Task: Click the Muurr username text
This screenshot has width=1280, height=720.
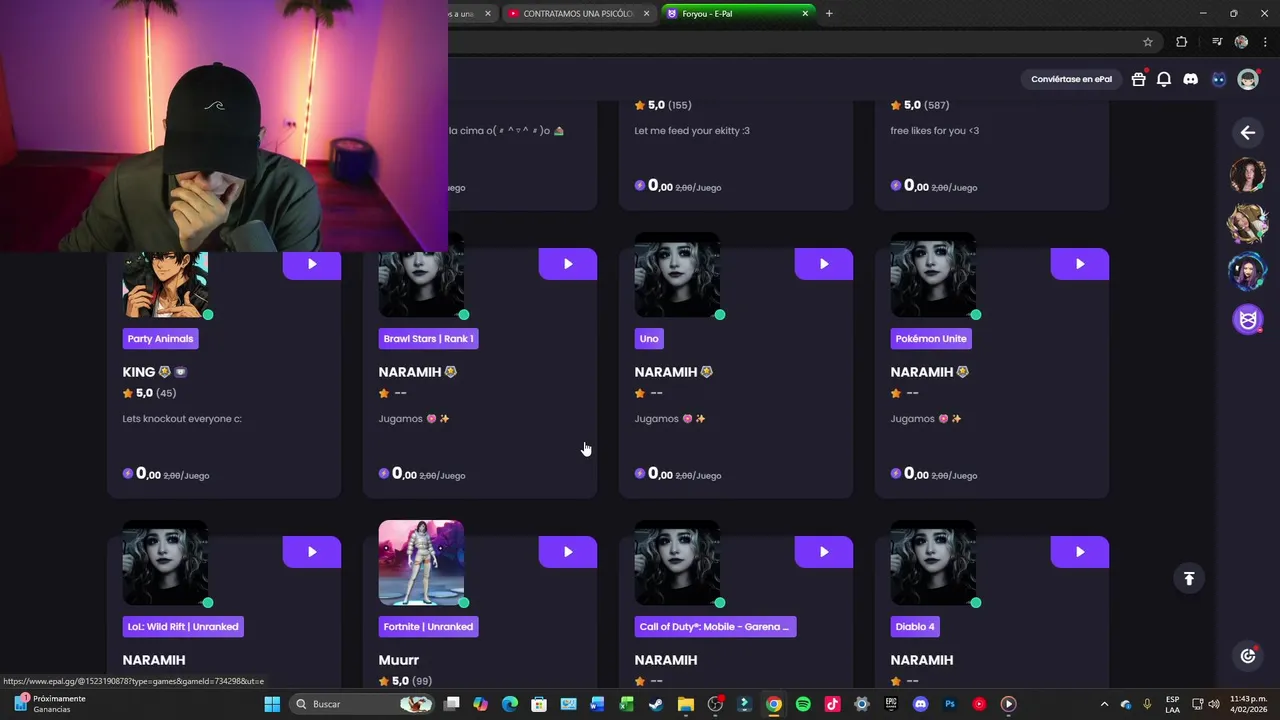Action: (398, 660)
